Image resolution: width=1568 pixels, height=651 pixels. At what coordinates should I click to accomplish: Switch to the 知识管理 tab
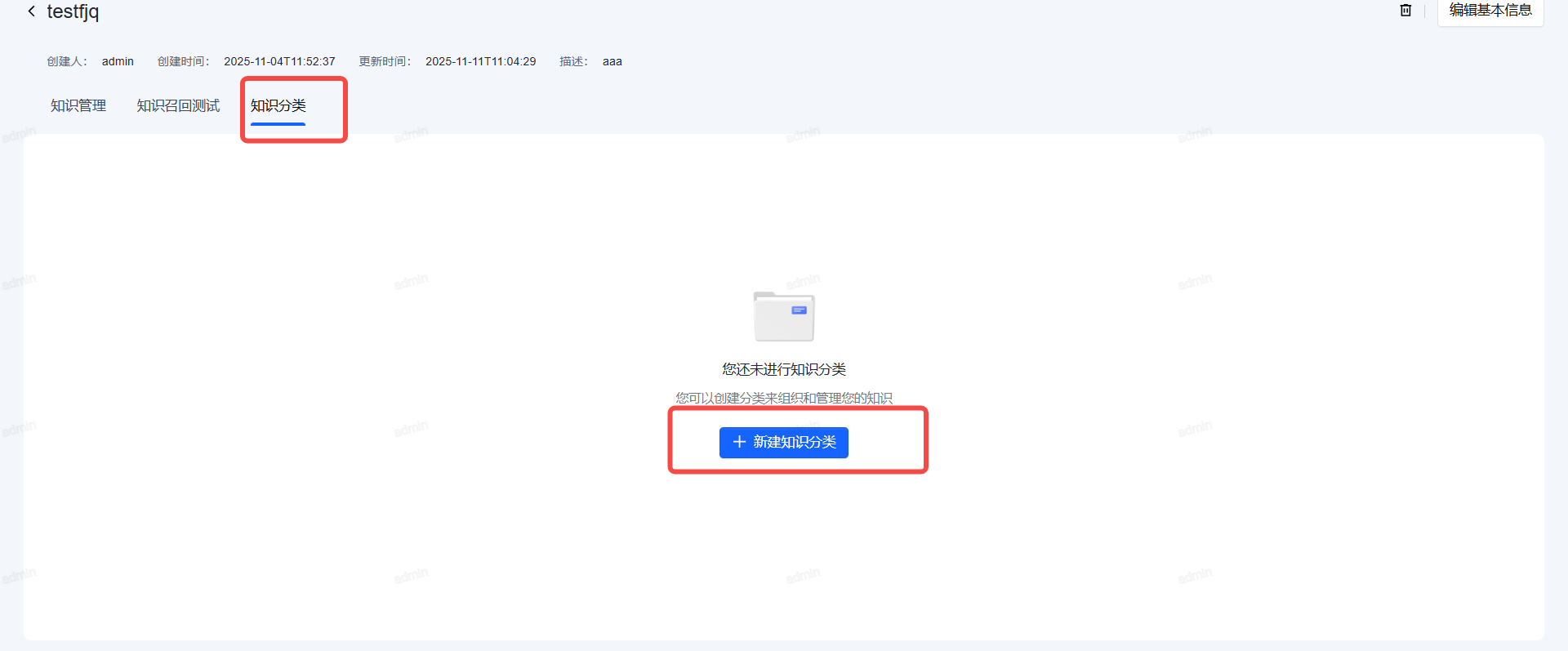[78, 106]
